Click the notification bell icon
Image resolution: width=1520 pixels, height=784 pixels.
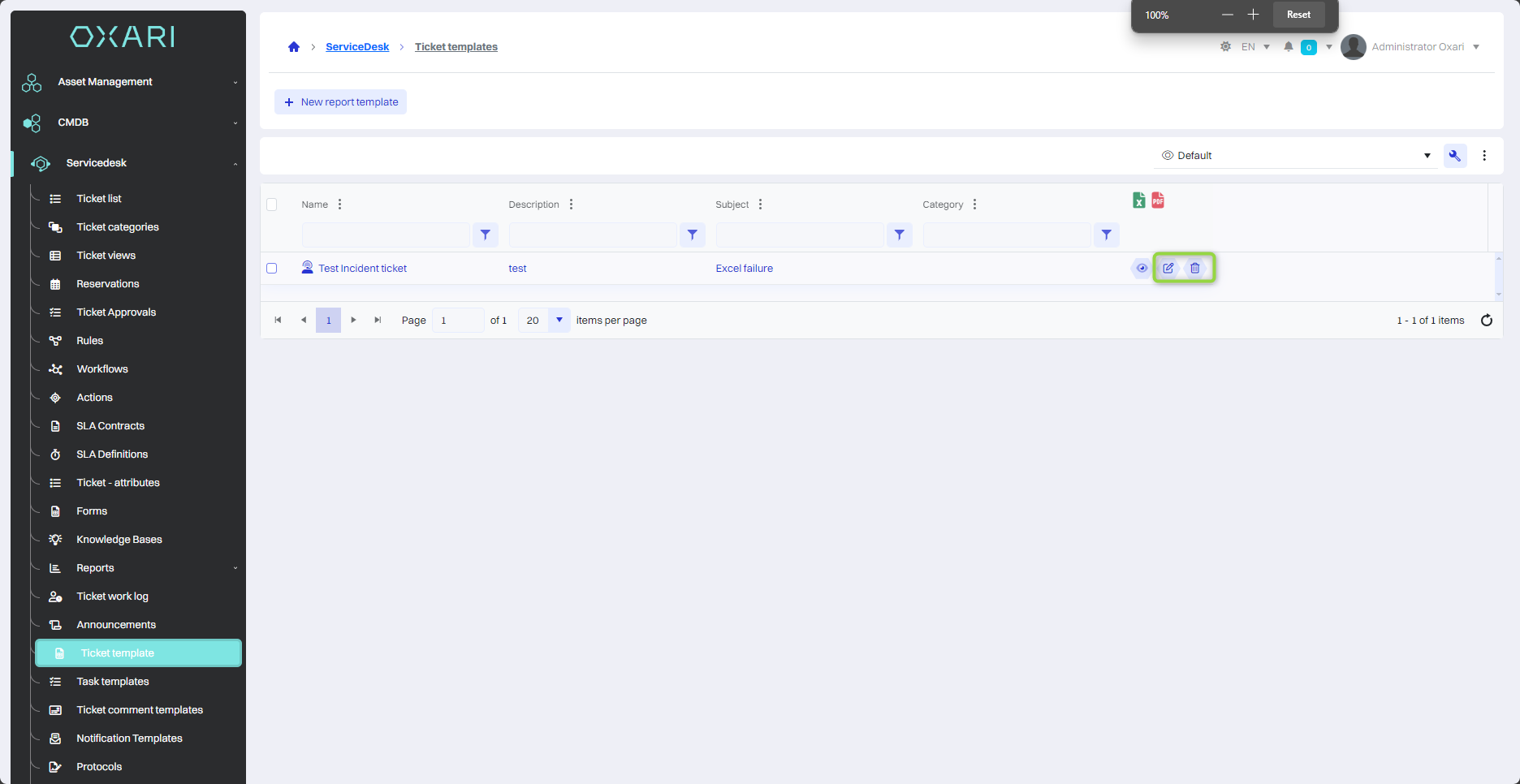pos(1288,47)
